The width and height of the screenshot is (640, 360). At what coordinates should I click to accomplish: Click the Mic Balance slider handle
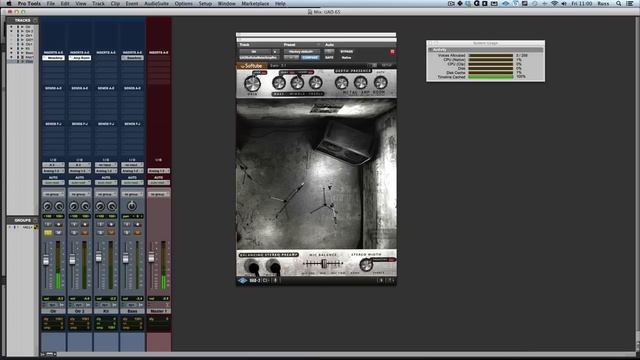click(324, 264)
